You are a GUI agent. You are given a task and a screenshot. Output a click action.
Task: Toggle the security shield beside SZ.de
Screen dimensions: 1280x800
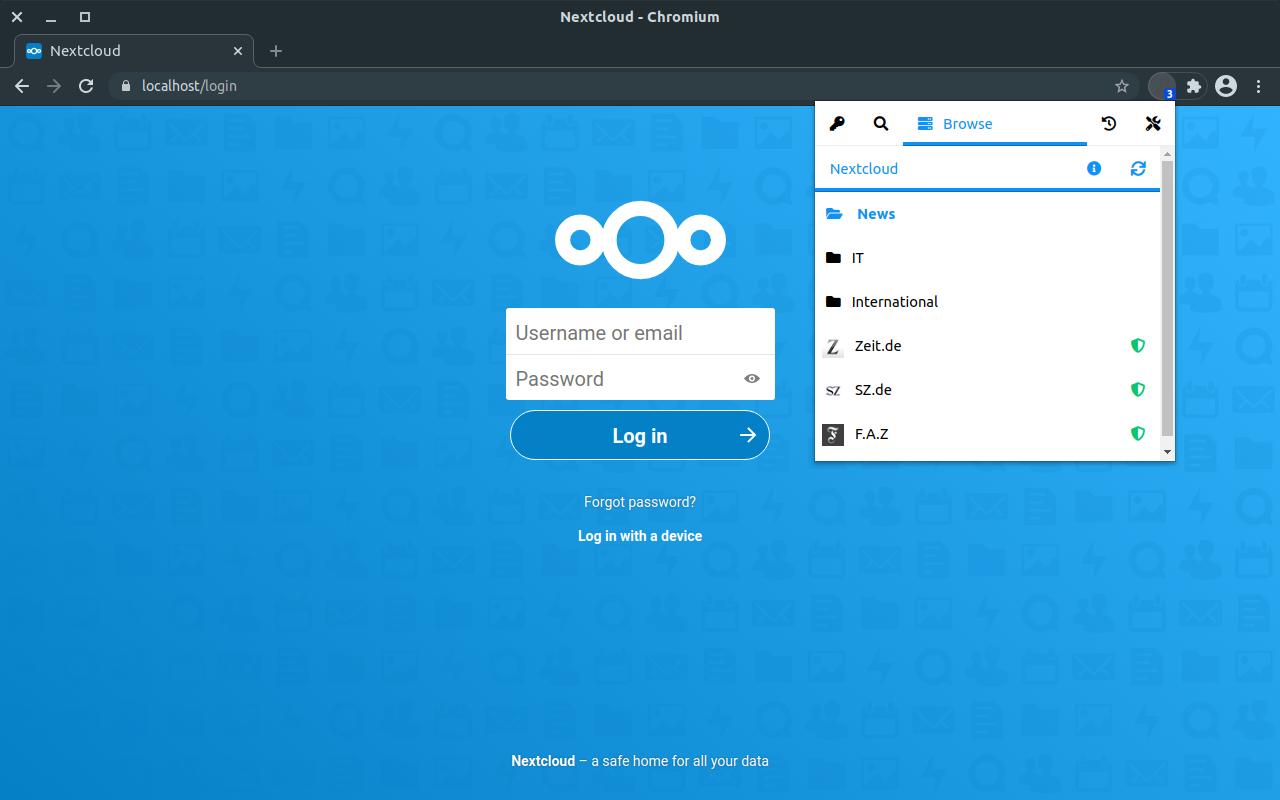click(x=1138, y=389)
